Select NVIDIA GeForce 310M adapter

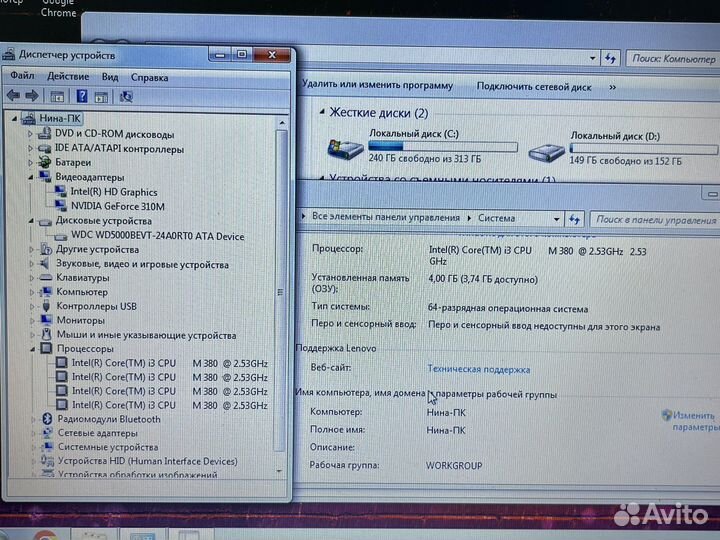click(x=118, y=206)
